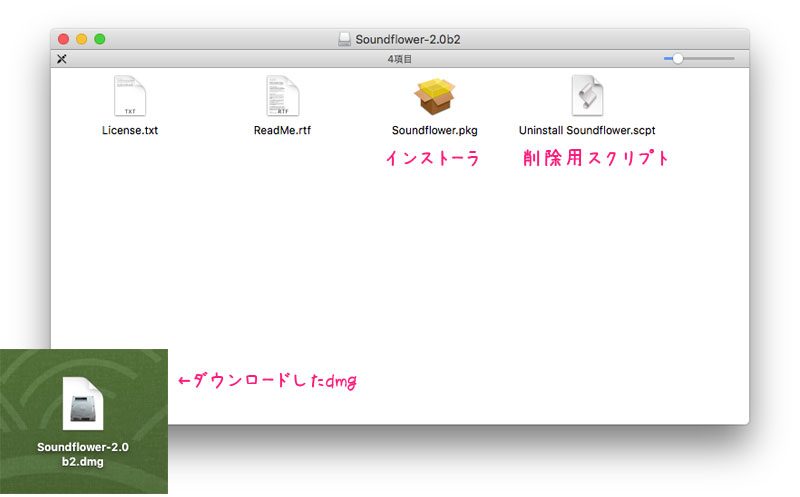Click the ReadMe.rtf file name label
The height and width of the screenshot is (497, 800).
282,131
